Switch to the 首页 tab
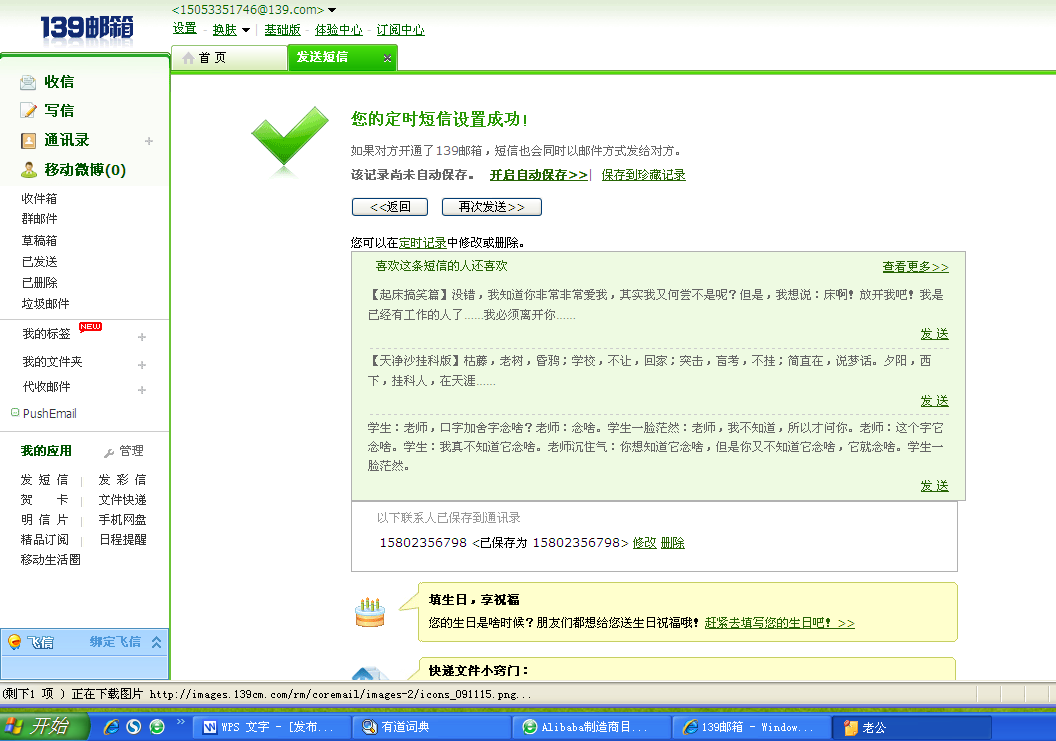This screenshot has width=1056, height=741. [229, 58]
